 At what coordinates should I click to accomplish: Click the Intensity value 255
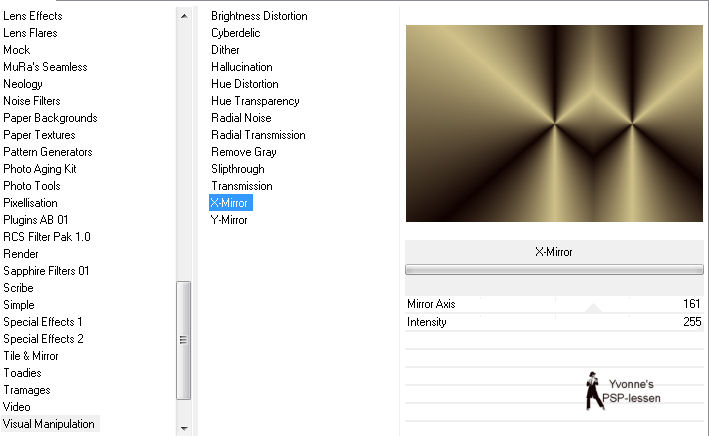[x=692, y=322]
